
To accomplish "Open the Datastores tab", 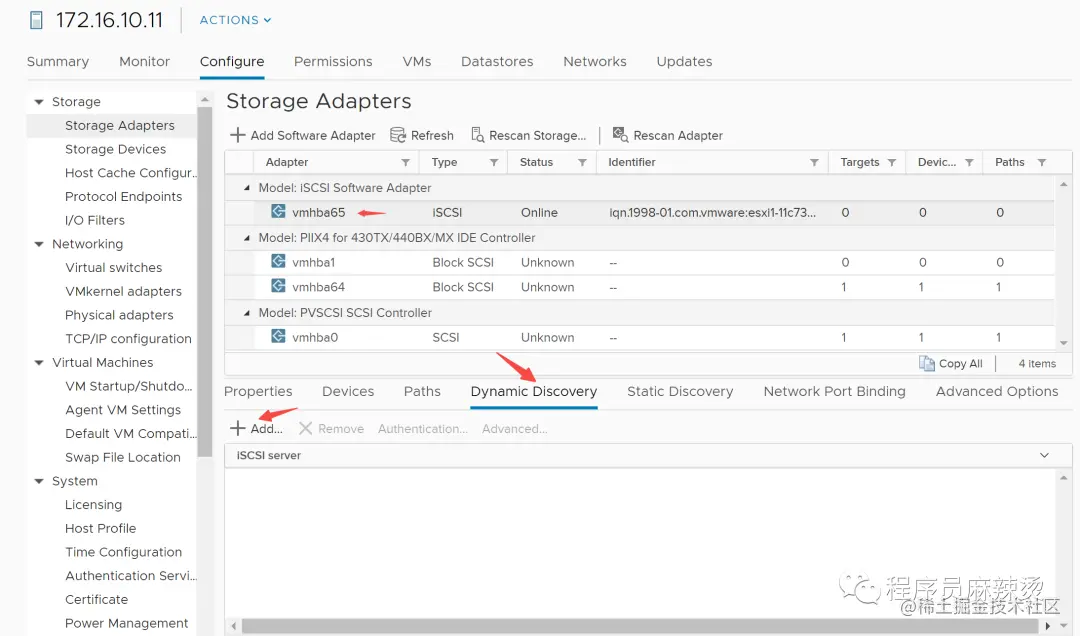I will tap(497, 61).
